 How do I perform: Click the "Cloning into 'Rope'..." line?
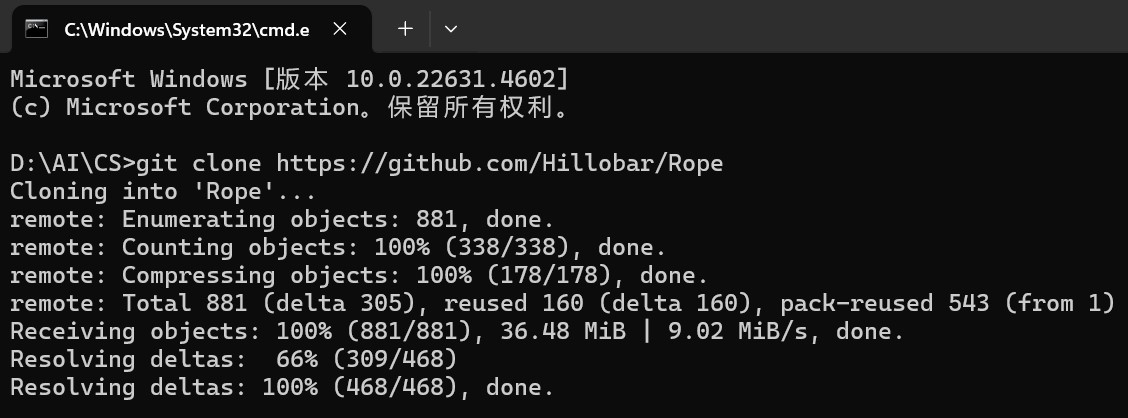click(x=163, y=191)
